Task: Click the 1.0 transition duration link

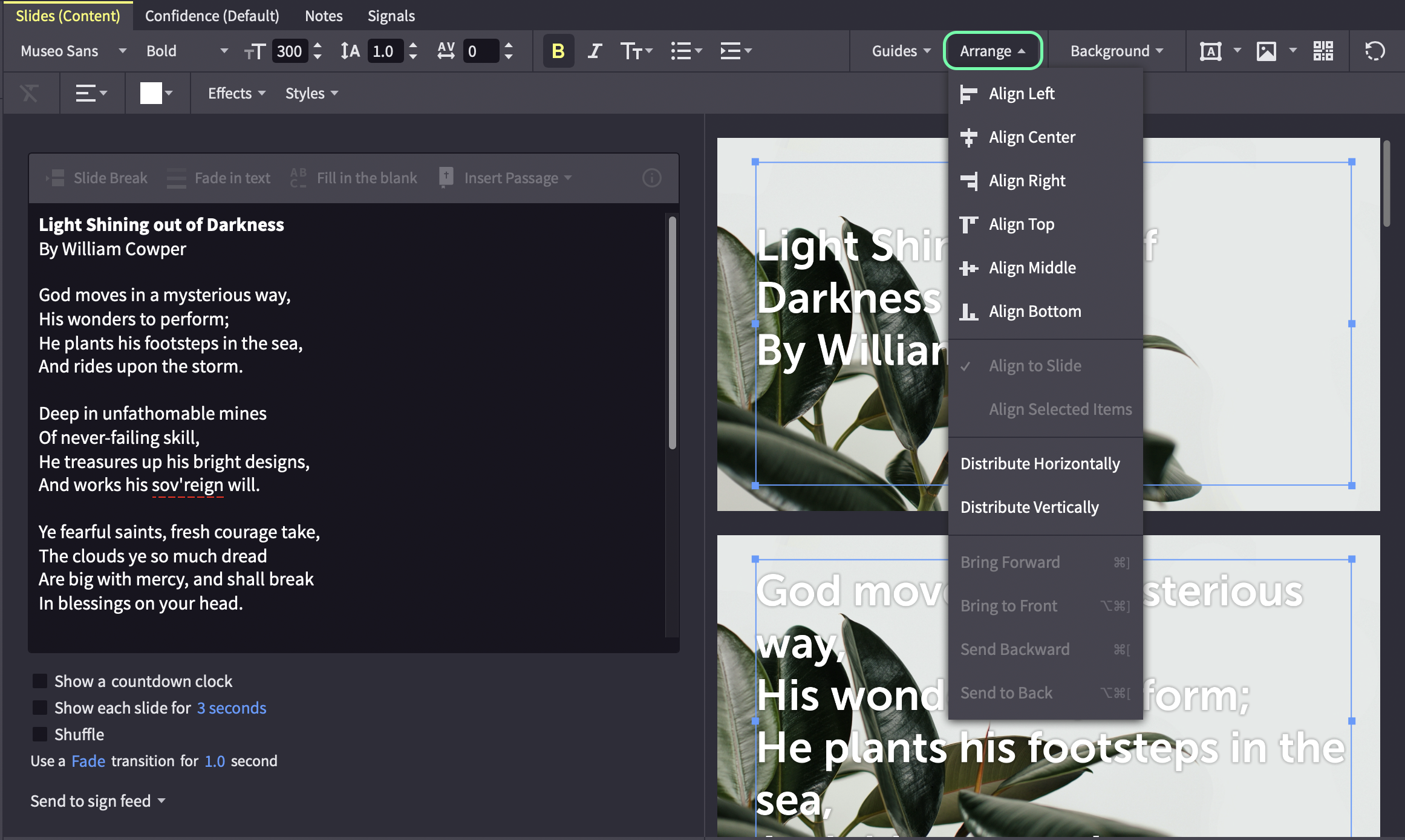Action: coord(215,761)
